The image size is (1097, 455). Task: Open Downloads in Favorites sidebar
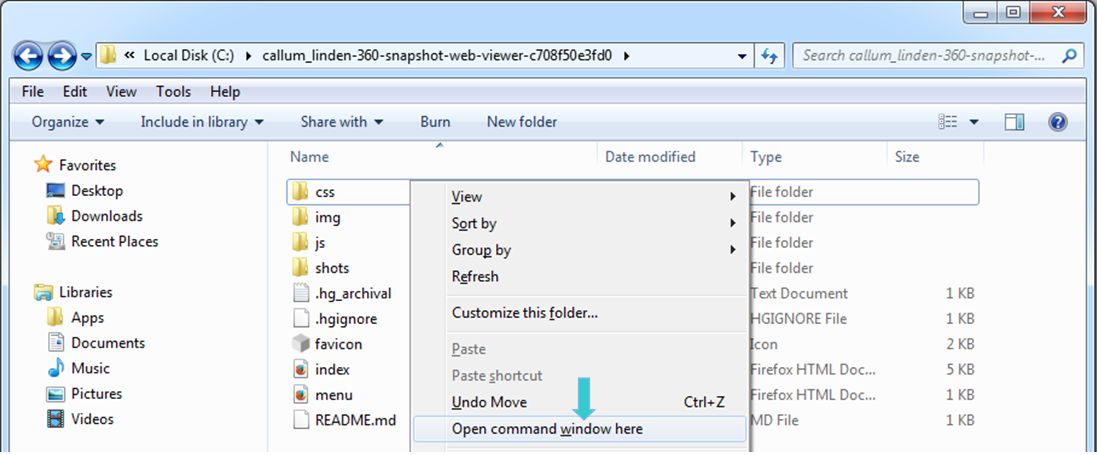(106, 216)
